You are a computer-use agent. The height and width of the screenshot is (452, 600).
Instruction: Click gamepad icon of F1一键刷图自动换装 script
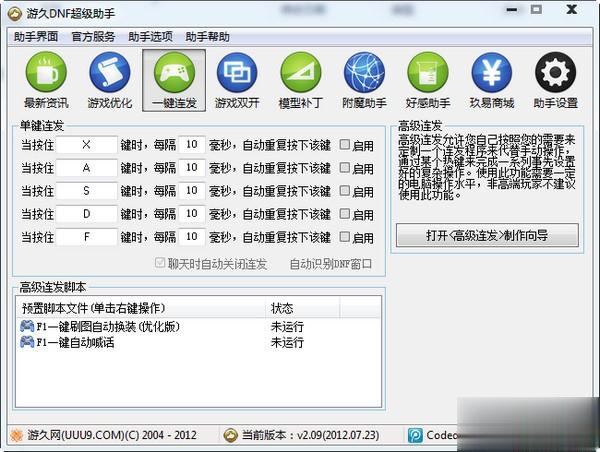[27, 326]
